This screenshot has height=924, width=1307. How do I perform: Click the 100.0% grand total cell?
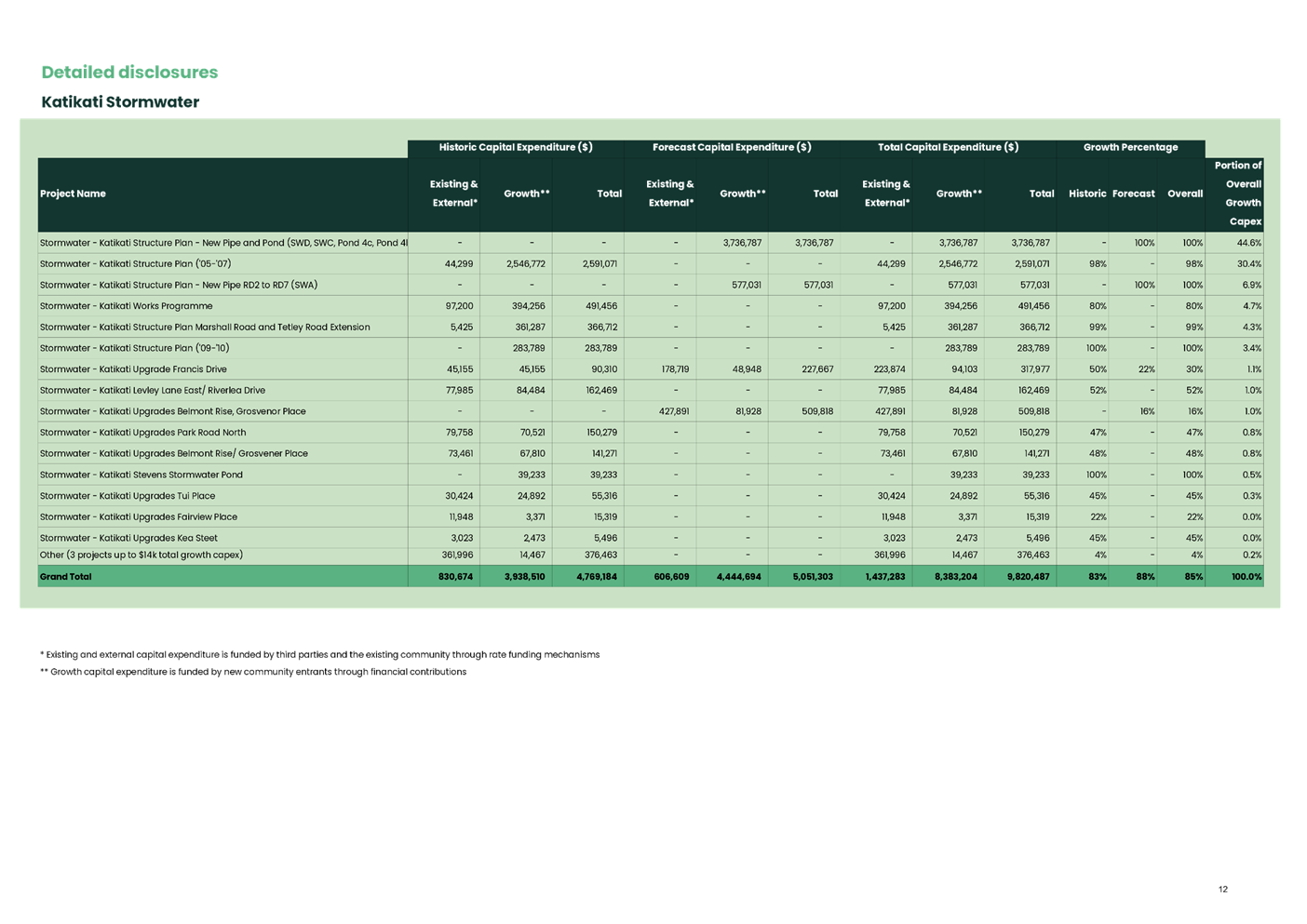1246,577
